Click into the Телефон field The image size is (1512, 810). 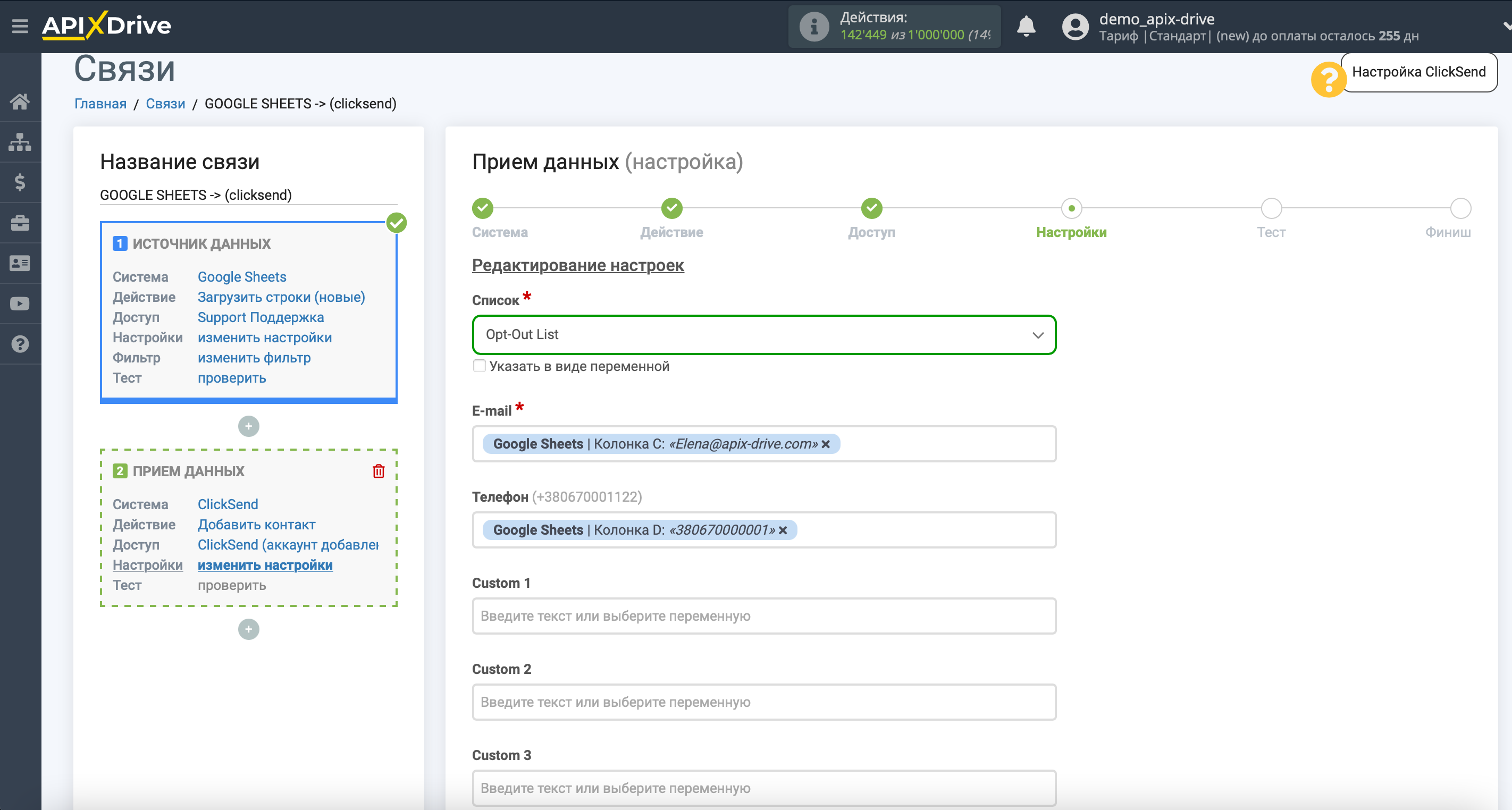pos(764,530)
